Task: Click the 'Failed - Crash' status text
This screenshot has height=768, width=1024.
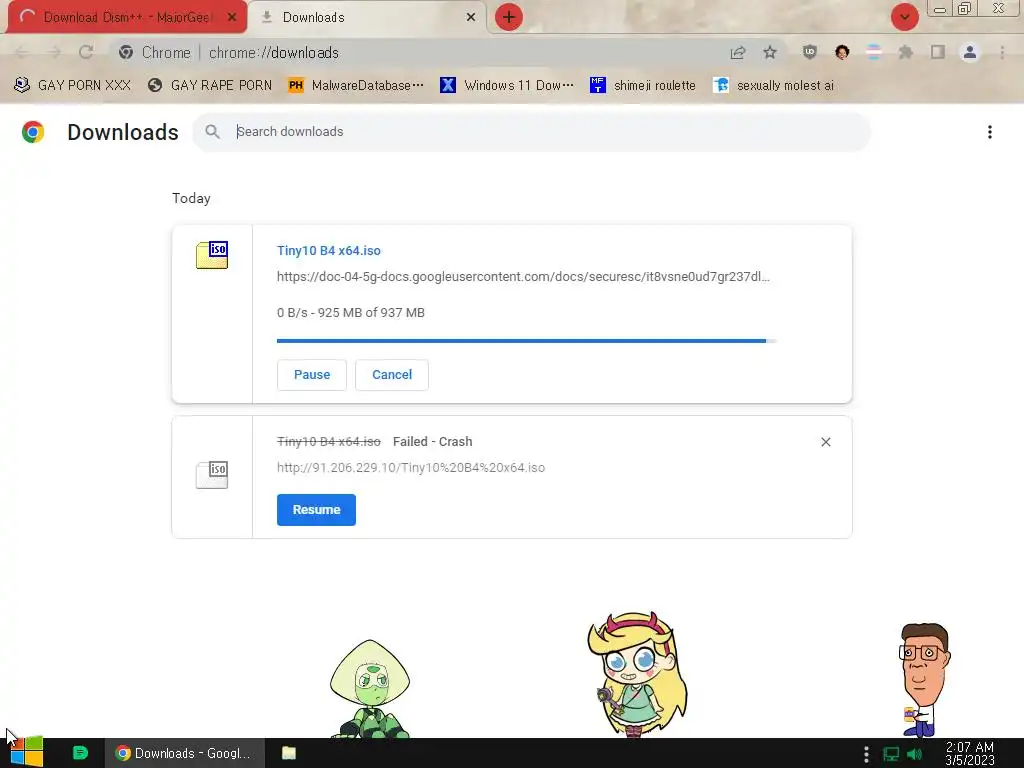Action: pyautogui.click(x=432, y=442)
